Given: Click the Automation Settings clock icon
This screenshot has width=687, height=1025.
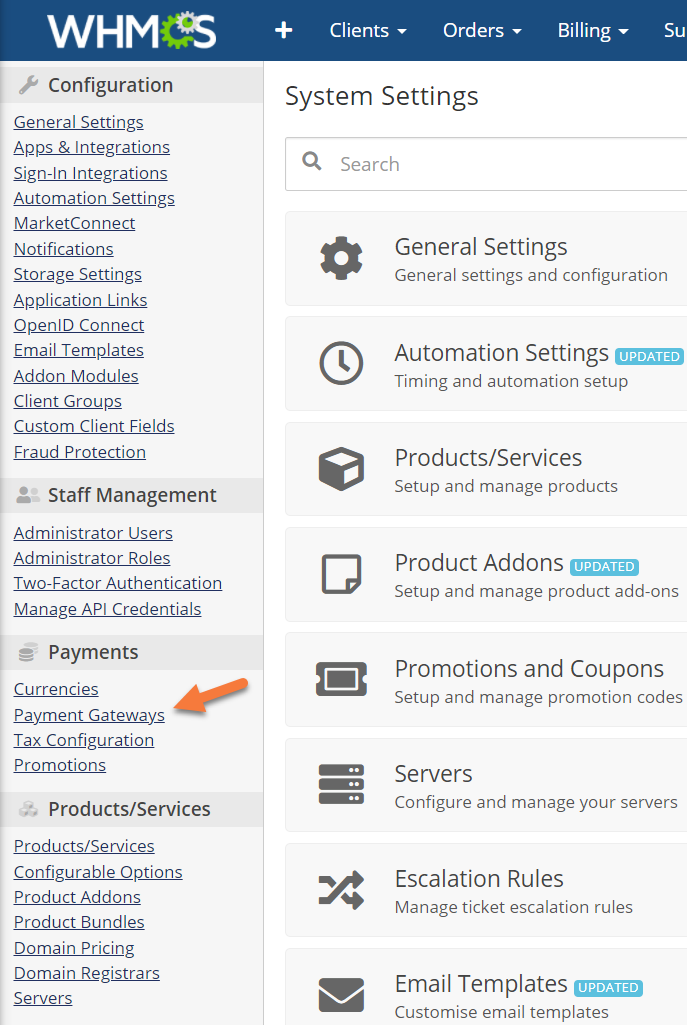Looking at the screenshot, I should (x=341, y=364).
